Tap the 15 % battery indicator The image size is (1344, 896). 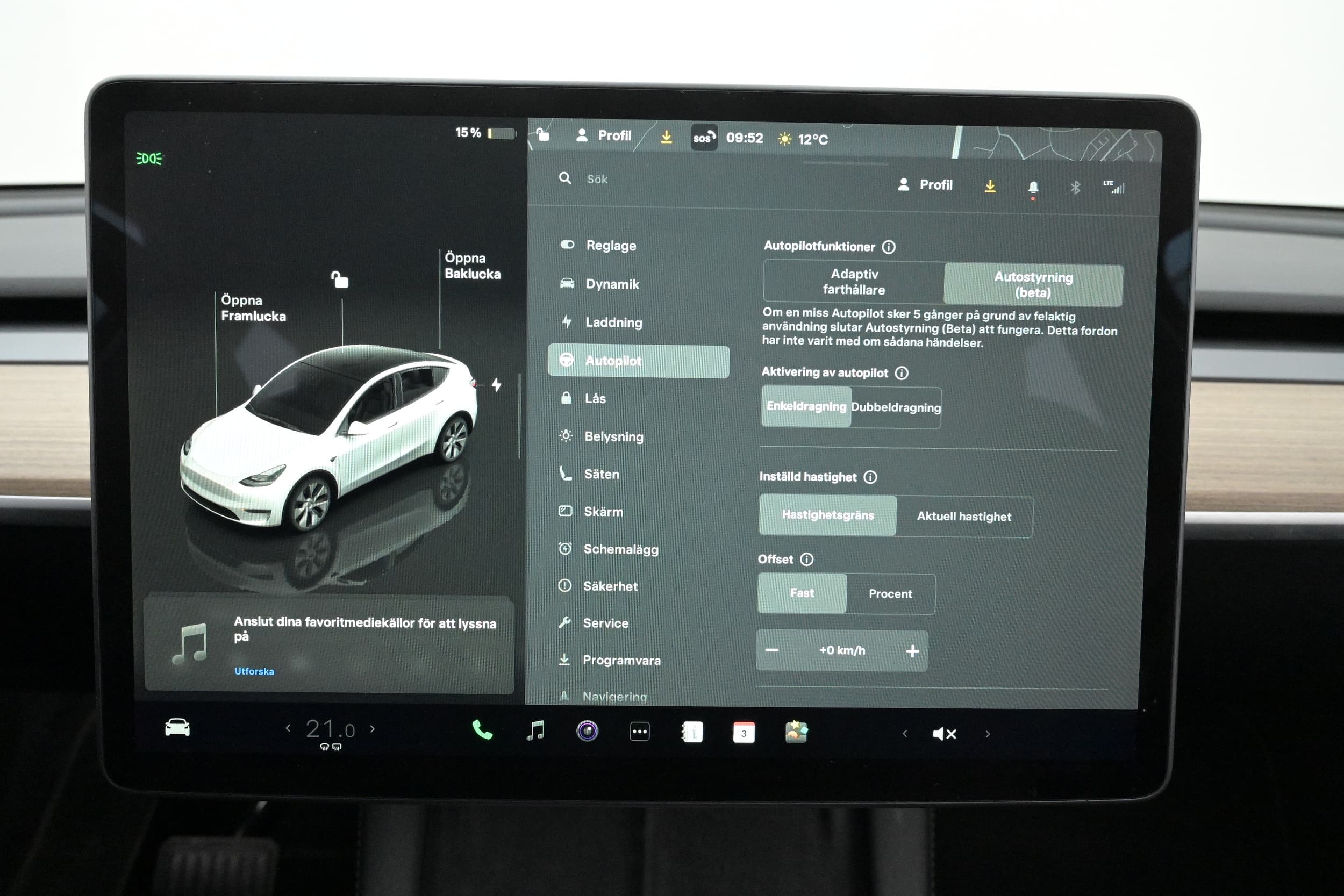click(485, 133)
